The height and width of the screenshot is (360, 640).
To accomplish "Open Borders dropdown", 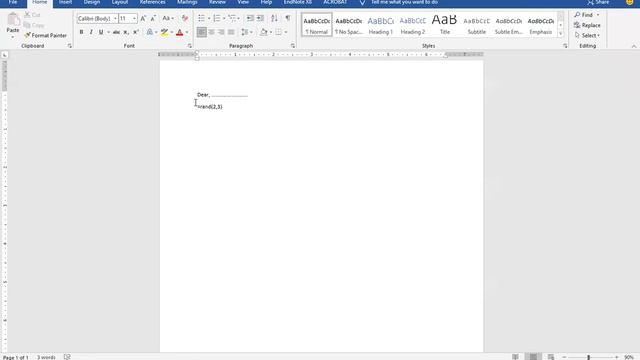I will pos(285,32).
